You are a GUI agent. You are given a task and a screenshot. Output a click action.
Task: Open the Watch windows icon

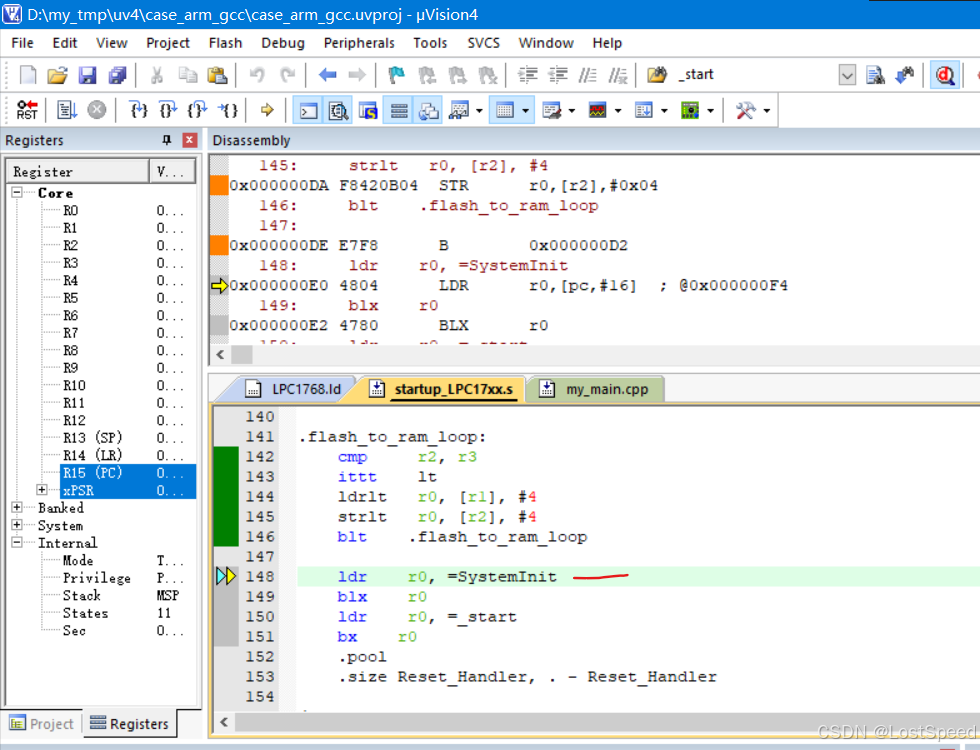click(459, 111)
